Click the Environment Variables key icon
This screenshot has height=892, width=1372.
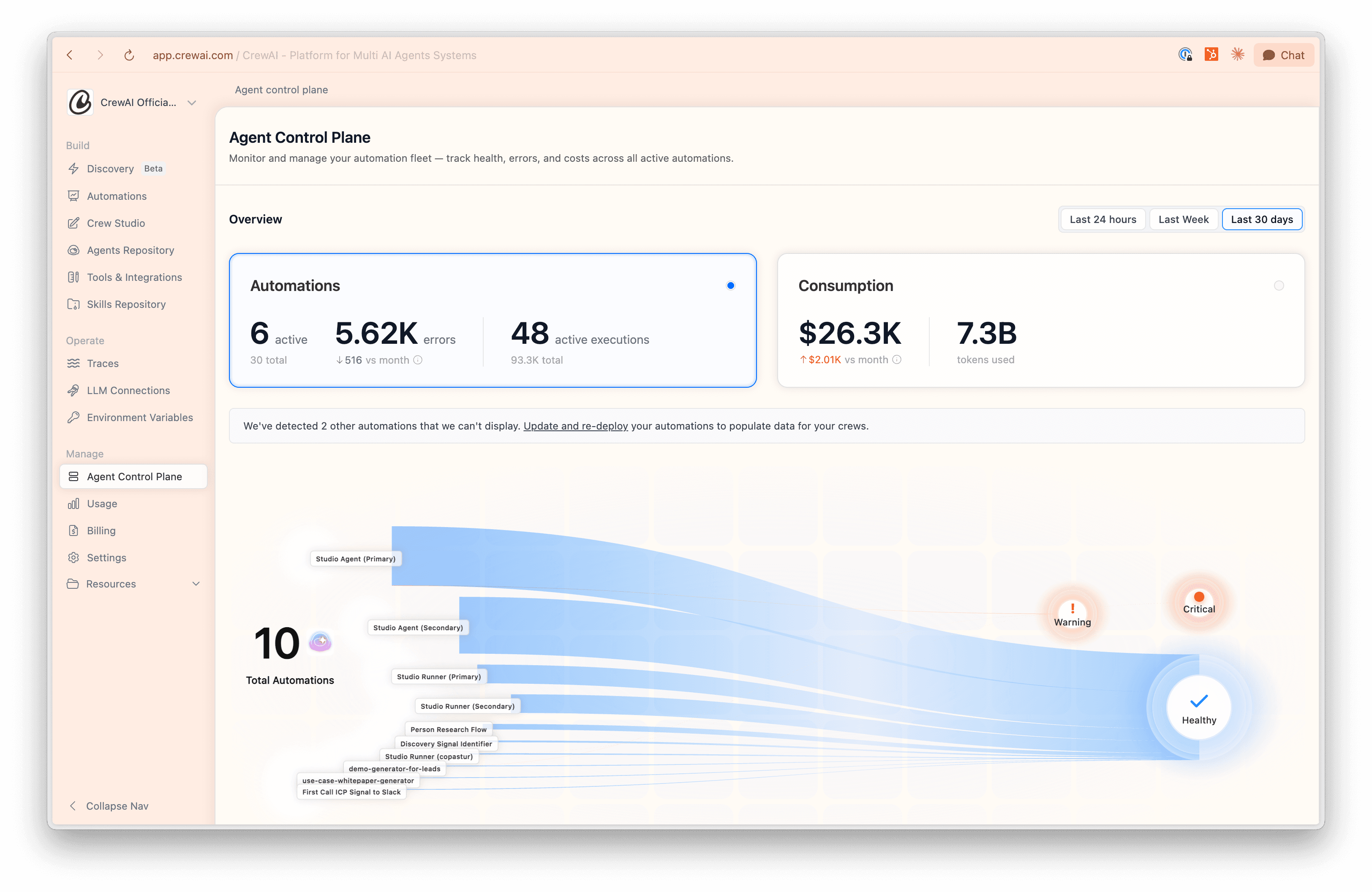tap(73, 417)
